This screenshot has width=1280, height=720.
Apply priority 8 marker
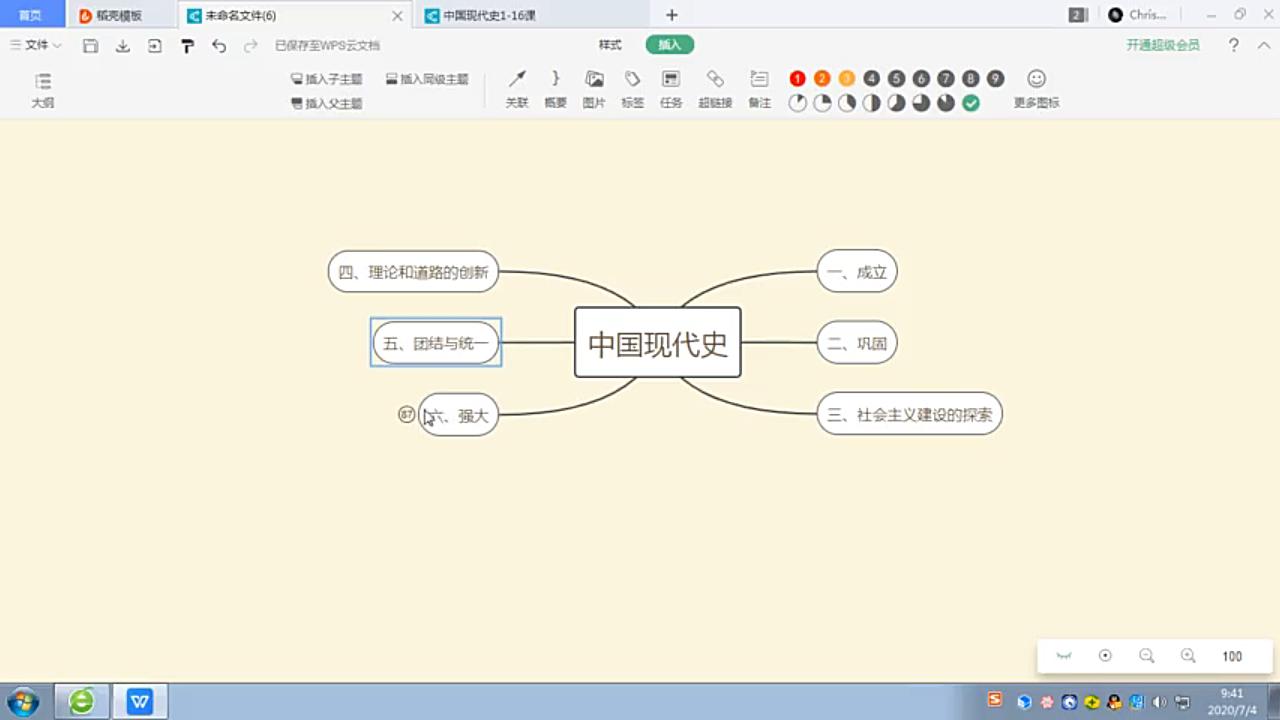tap(971, 79)
